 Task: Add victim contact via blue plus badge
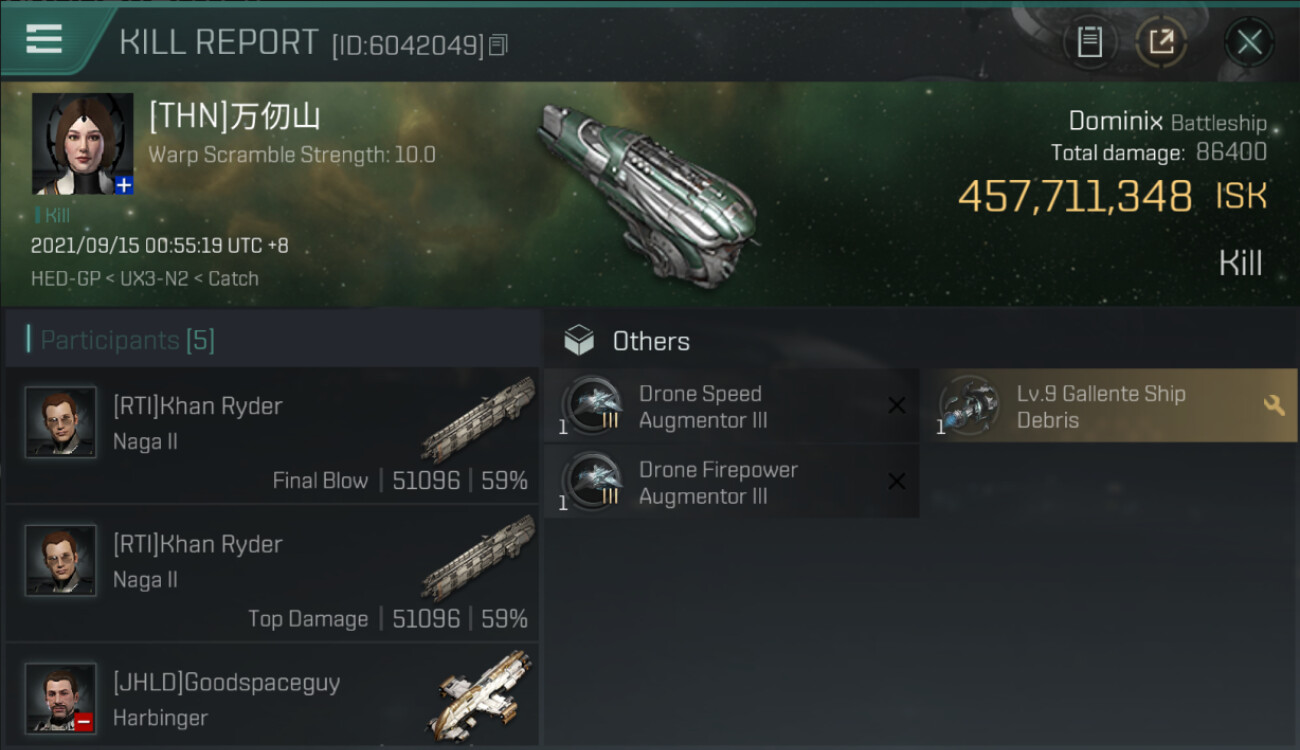pos(124,185)
